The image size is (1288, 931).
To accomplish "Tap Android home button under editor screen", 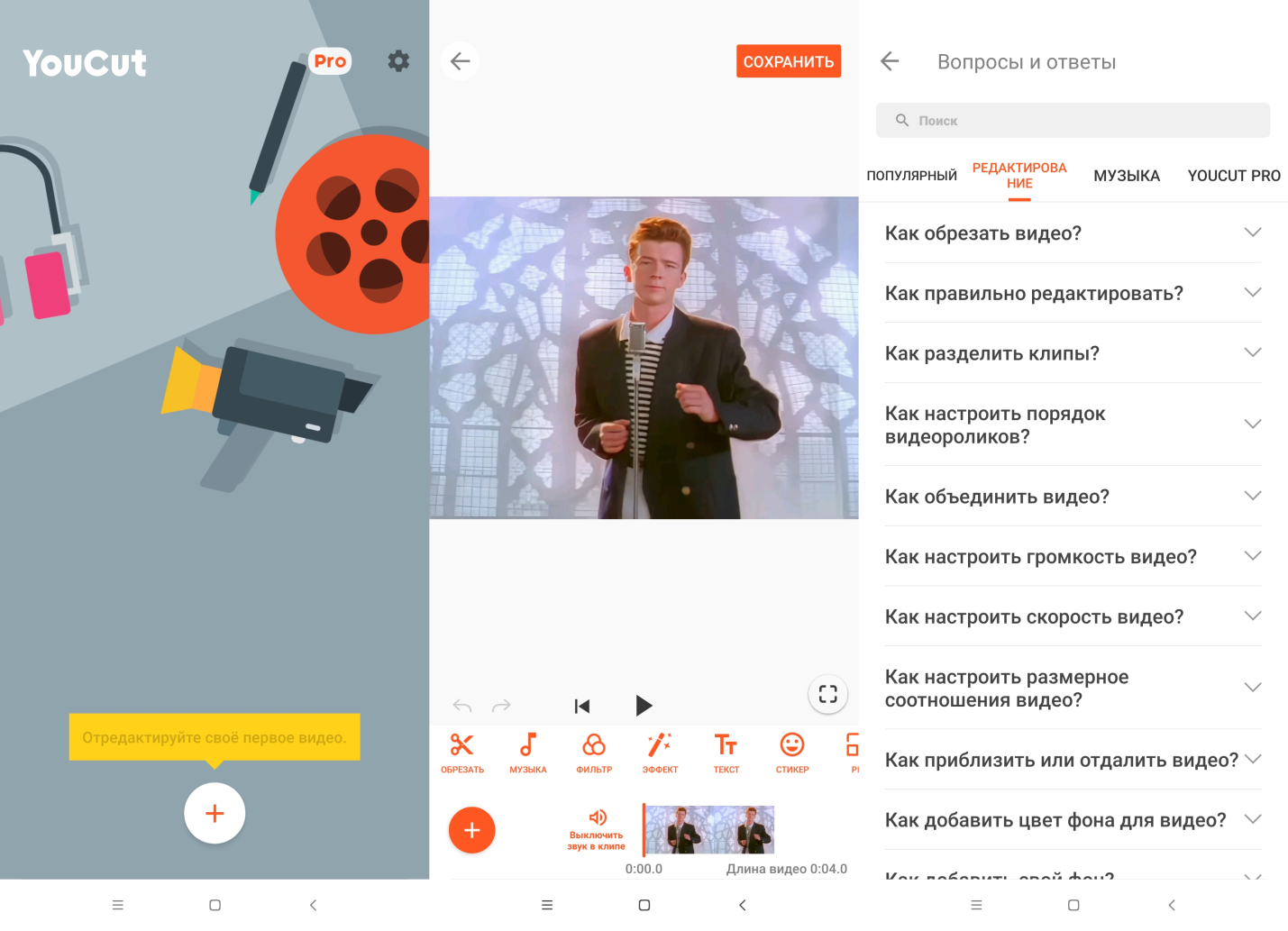I will 644,905.
